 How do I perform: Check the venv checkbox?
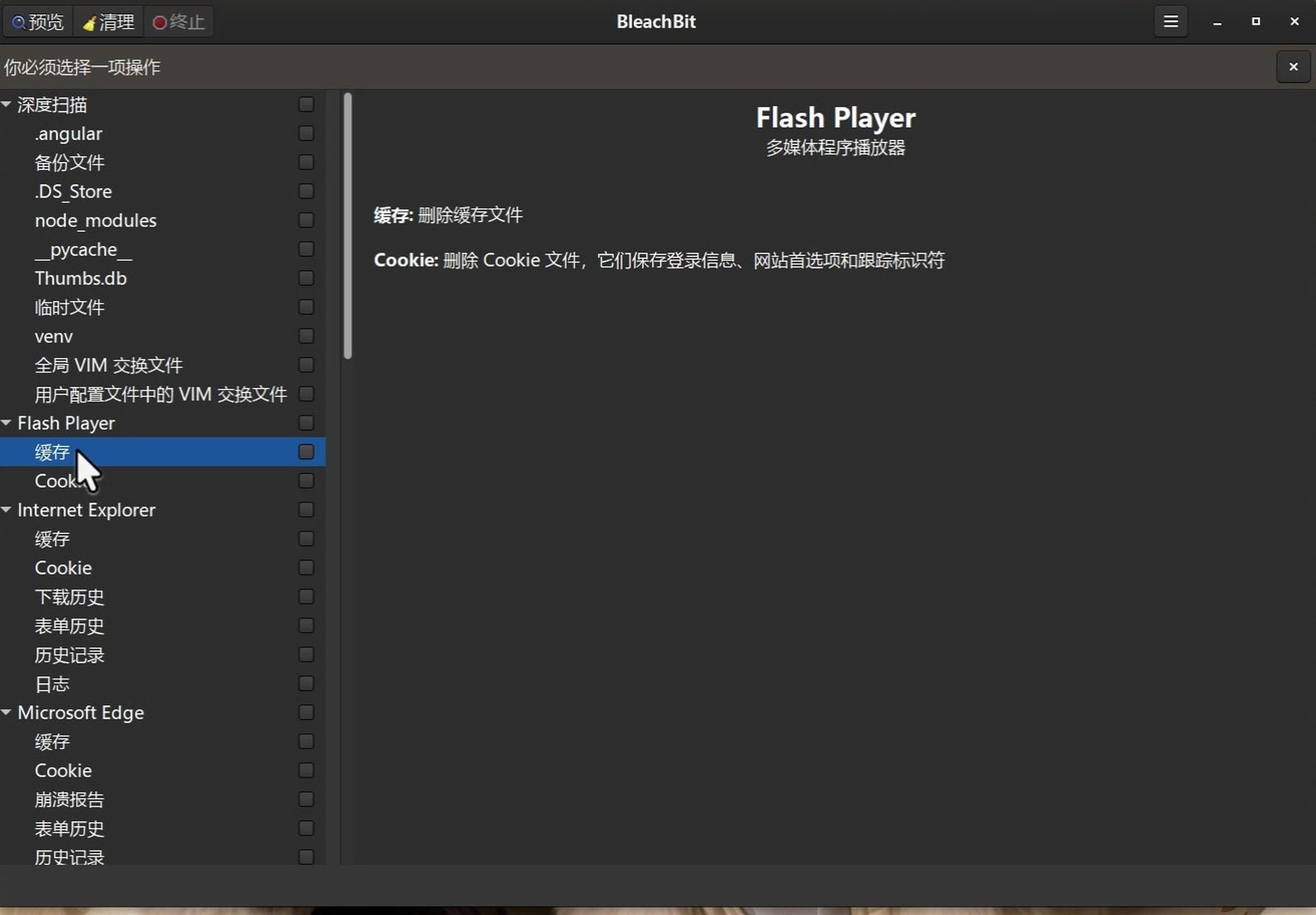(x=306, y=336)
